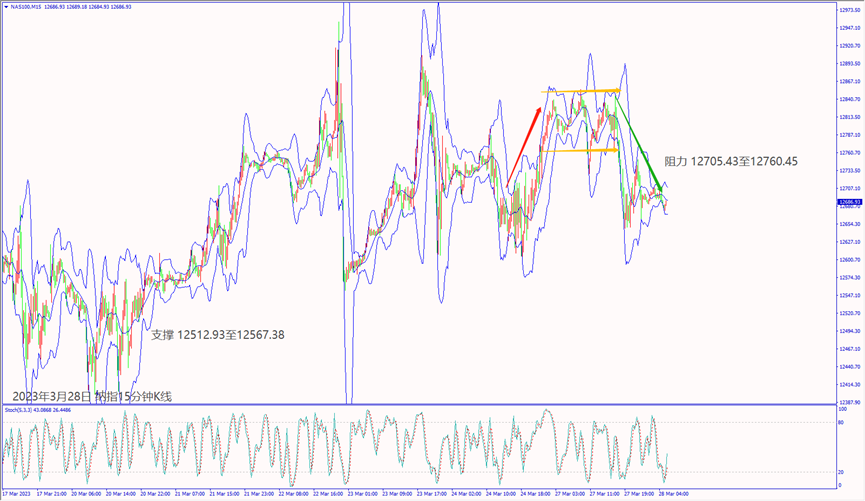
Task: Click the upper orange horizontal line
Action: click(581, 92)
